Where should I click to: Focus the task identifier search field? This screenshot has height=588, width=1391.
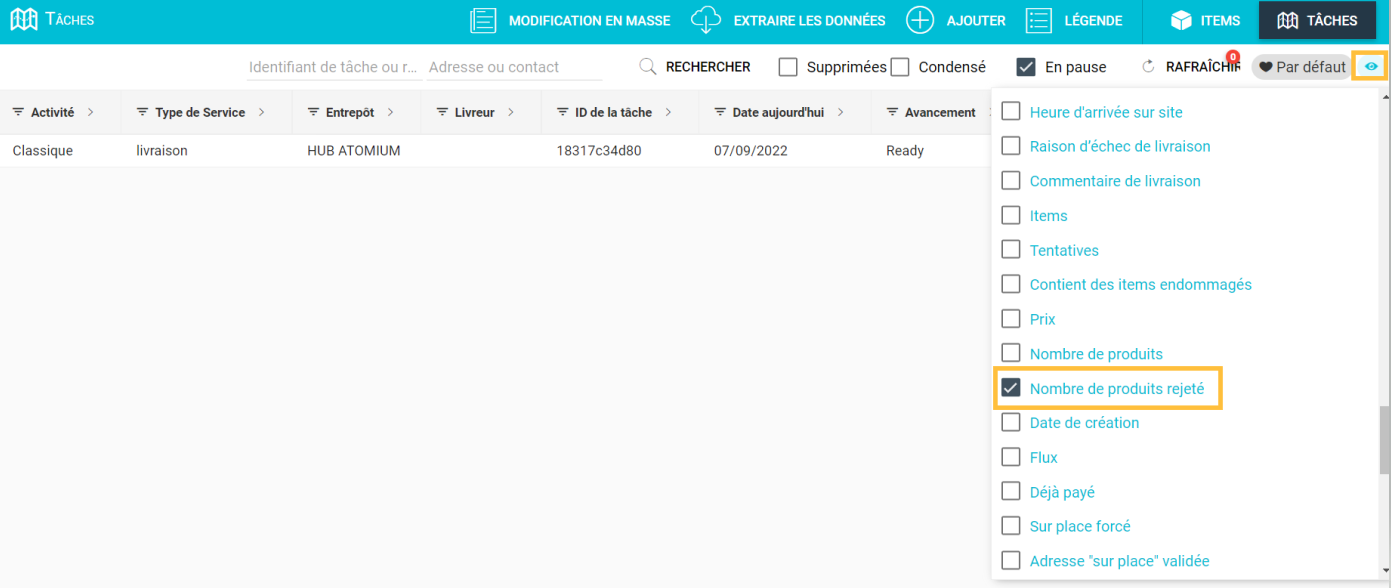335,67
